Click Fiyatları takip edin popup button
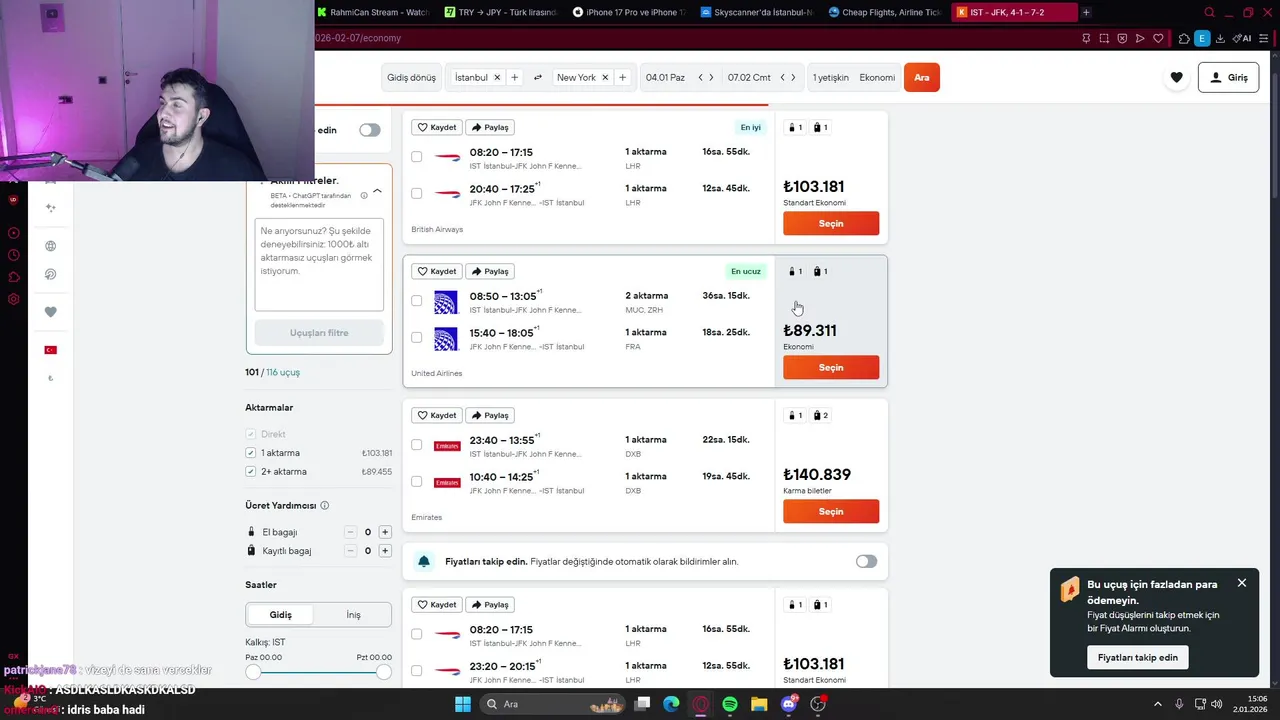Image resolution: width=1280 pixels, height=720 pixels. coord(1138,657)
